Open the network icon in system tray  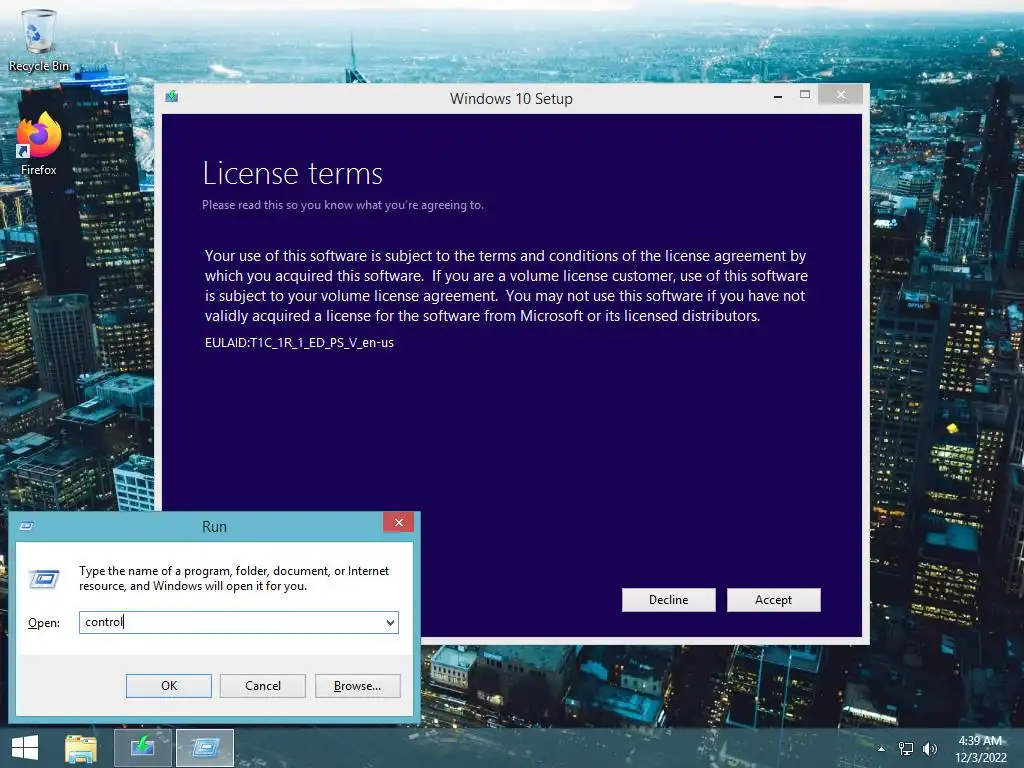[906, 748]
